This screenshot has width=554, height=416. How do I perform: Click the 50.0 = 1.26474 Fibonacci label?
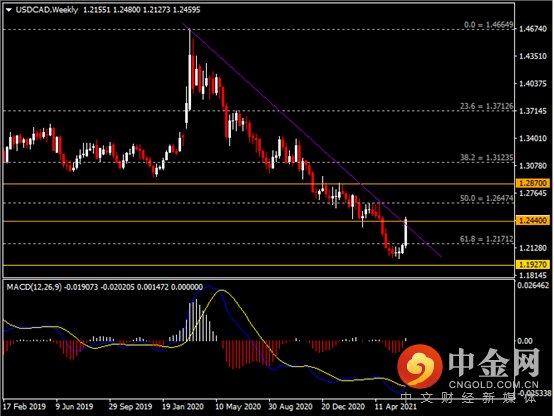pos(487,198)
